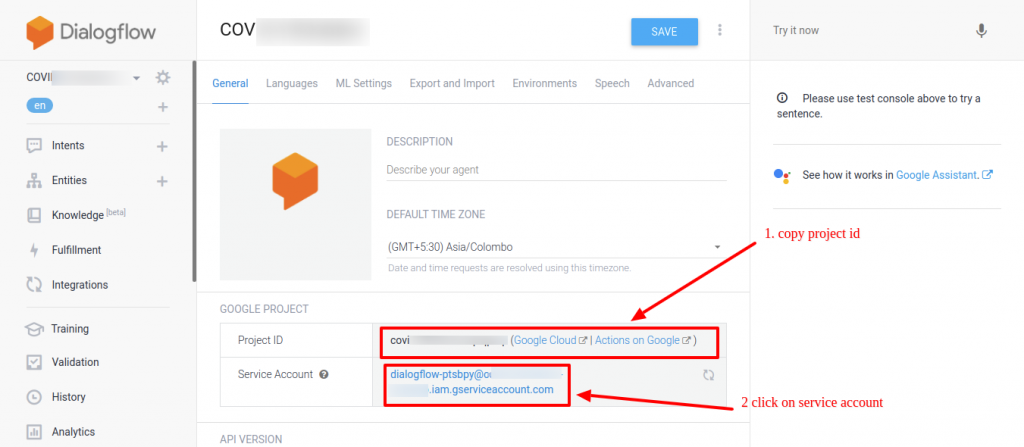Click the Training graduation cap icon
Screen dimensions: 1024x447
[34, 329]
